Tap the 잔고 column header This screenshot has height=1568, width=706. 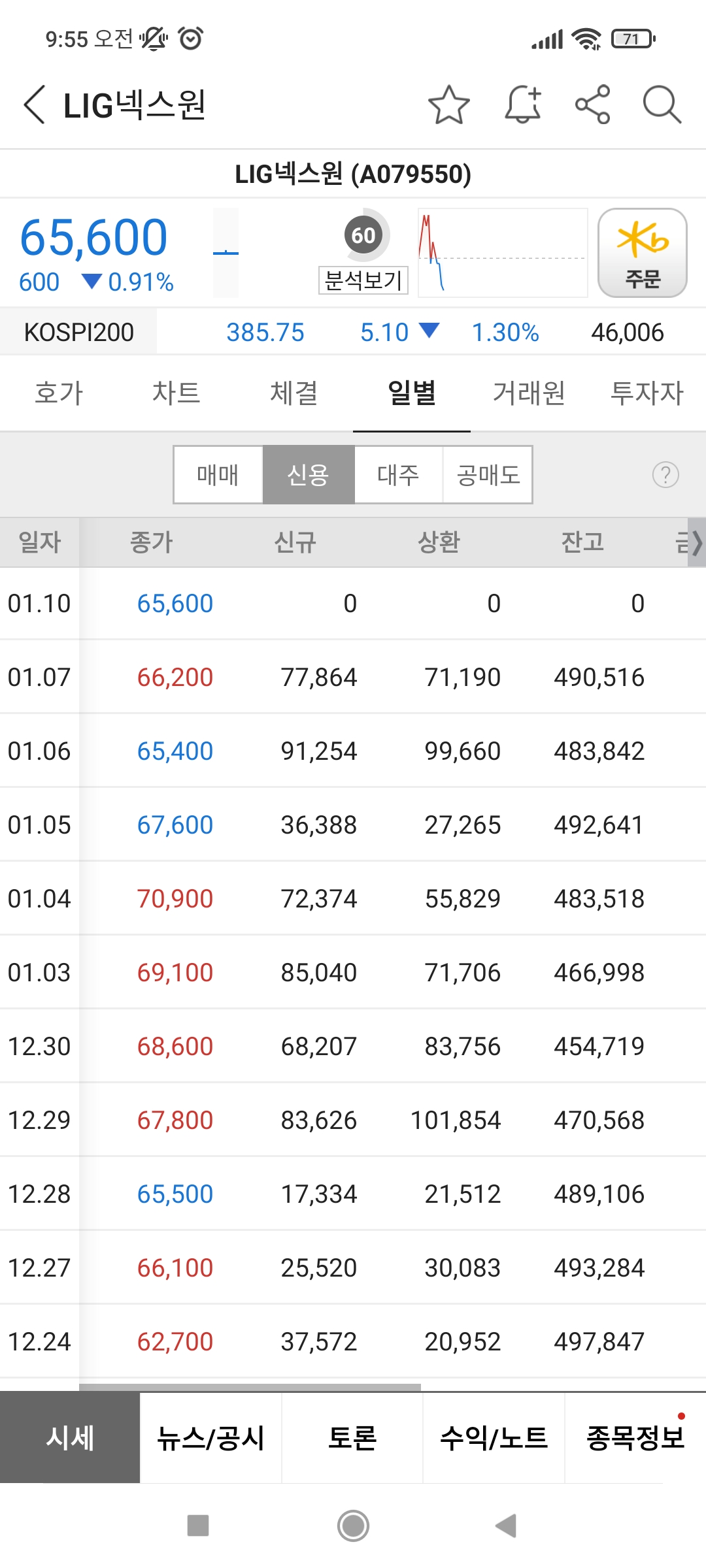tap(582, 542)
